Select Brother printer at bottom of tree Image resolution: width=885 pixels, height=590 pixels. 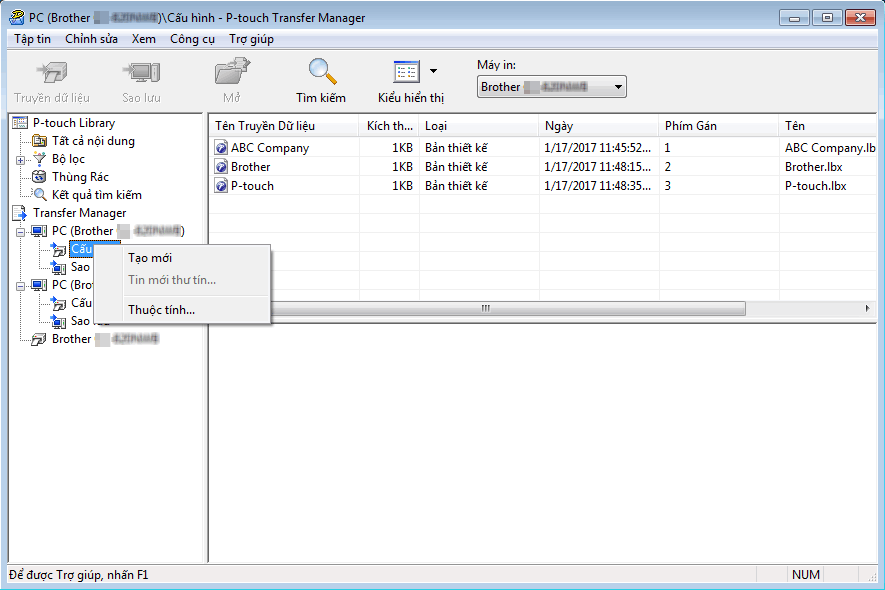coord(71,339)
